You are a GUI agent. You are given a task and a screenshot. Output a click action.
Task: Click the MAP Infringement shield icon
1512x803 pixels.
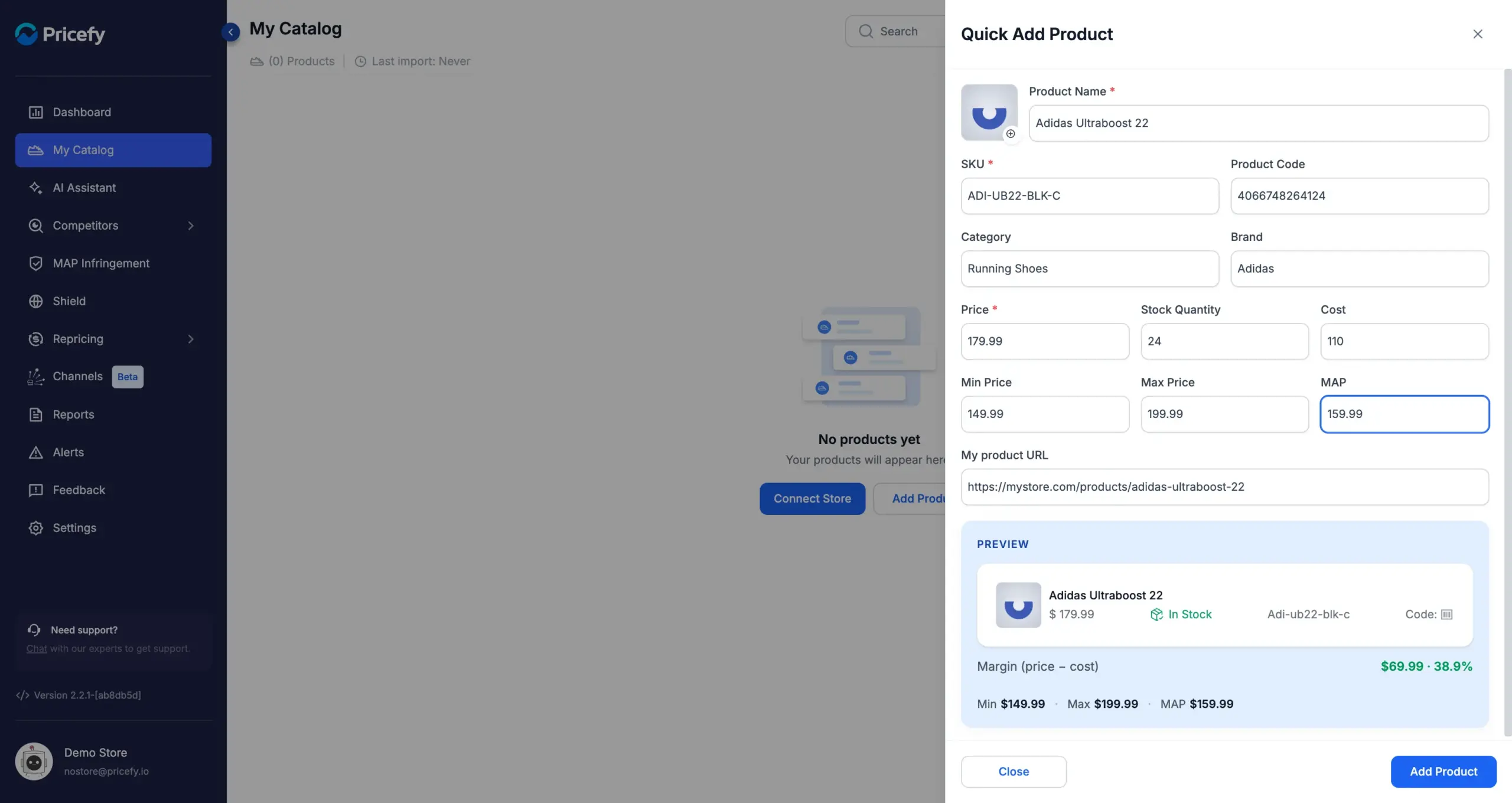pos(35,263)
